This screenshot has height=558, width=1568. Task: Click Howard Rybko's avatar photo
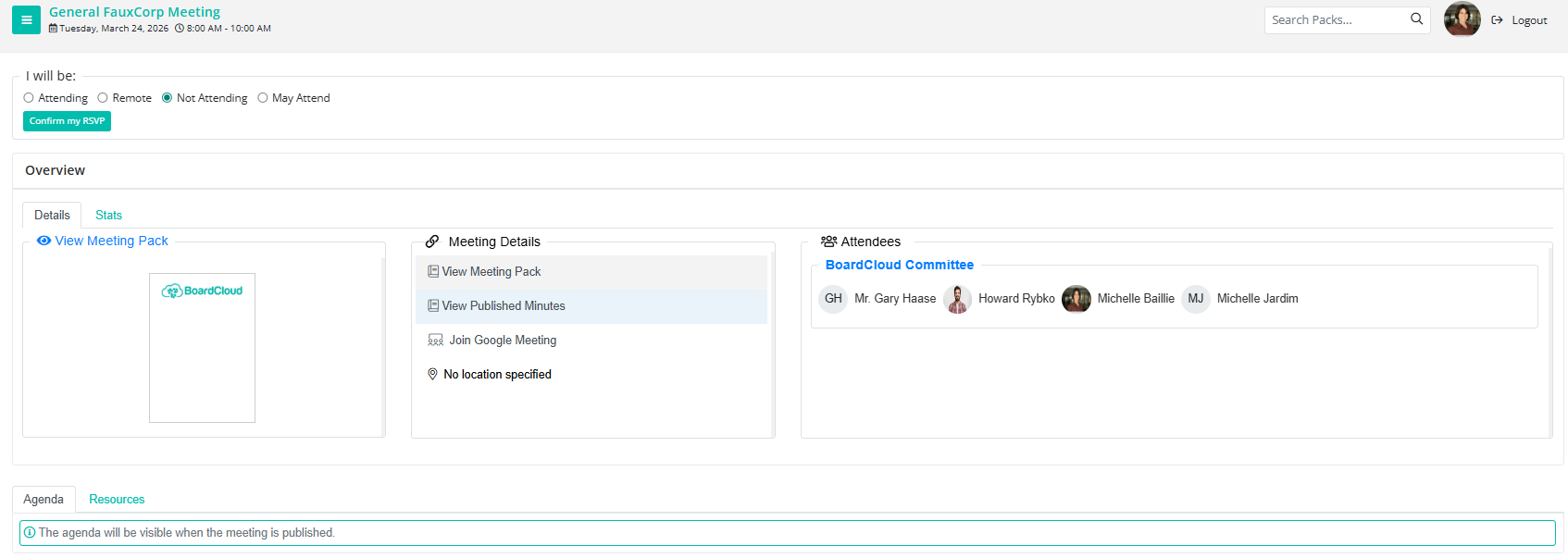point(958,299)
